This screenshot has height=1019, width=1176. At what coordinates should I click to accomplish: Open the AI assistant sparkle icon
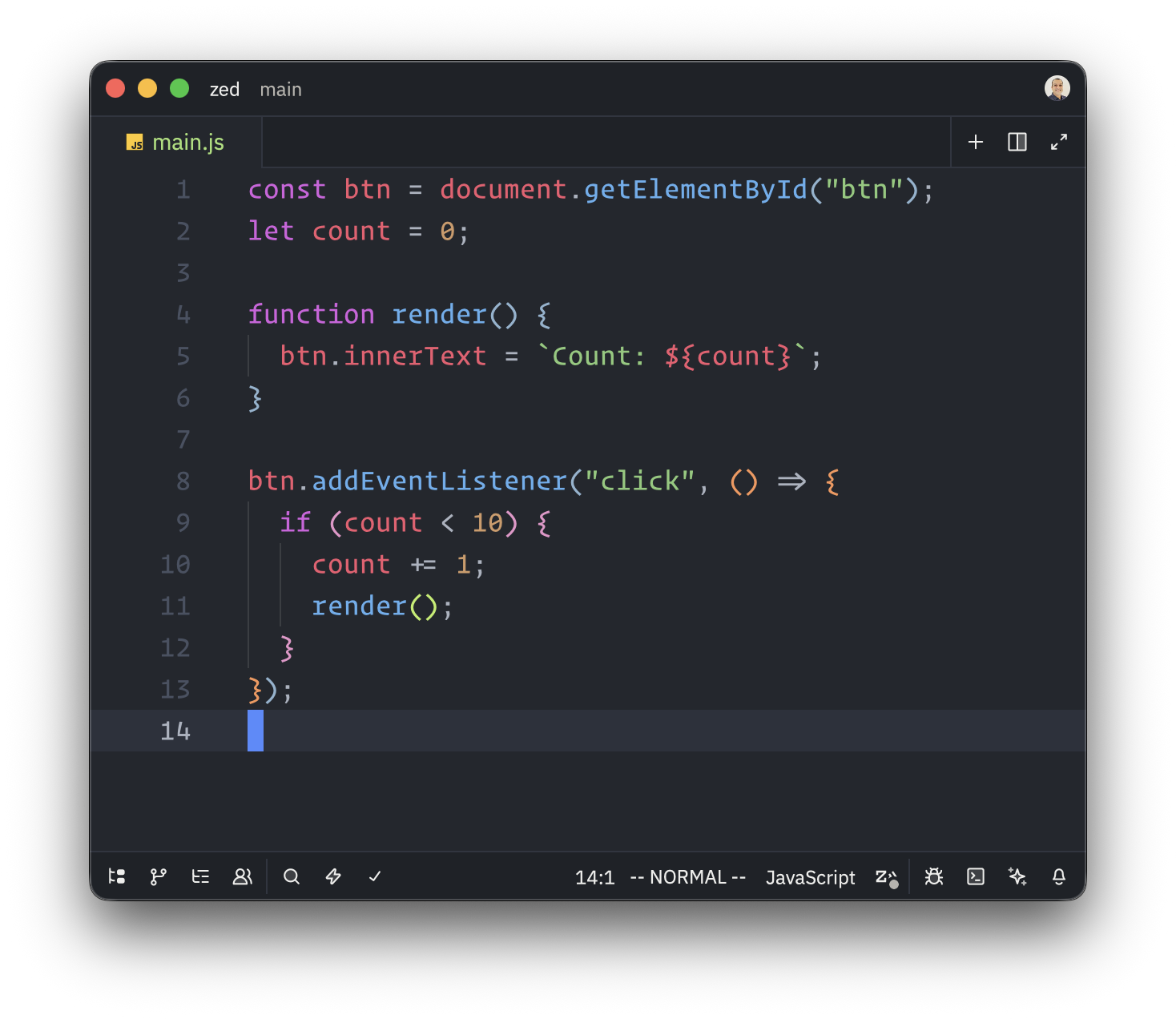pyautogui.click(x=1017, y=876)
